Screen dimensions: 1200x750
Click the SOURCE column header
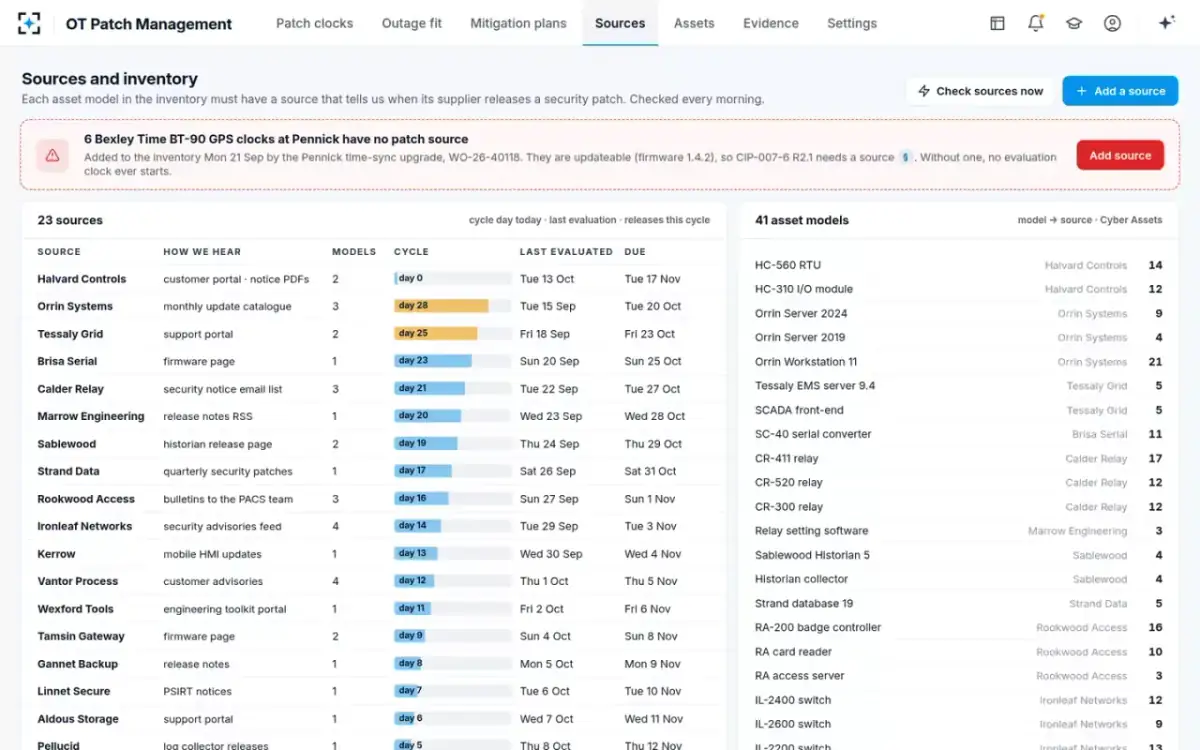click(x=59, y=252)
